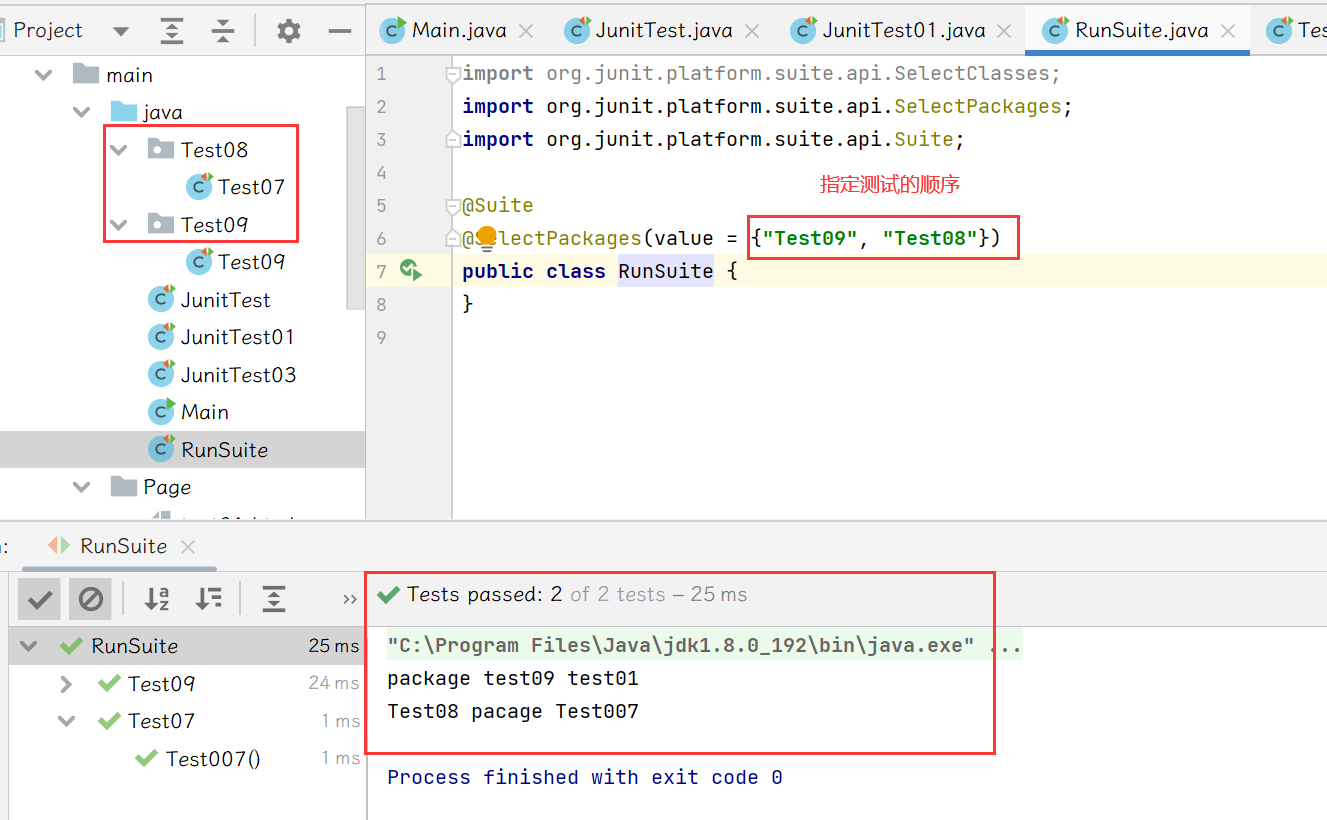
Task: Hide the Project tool window
Action: 340,31
